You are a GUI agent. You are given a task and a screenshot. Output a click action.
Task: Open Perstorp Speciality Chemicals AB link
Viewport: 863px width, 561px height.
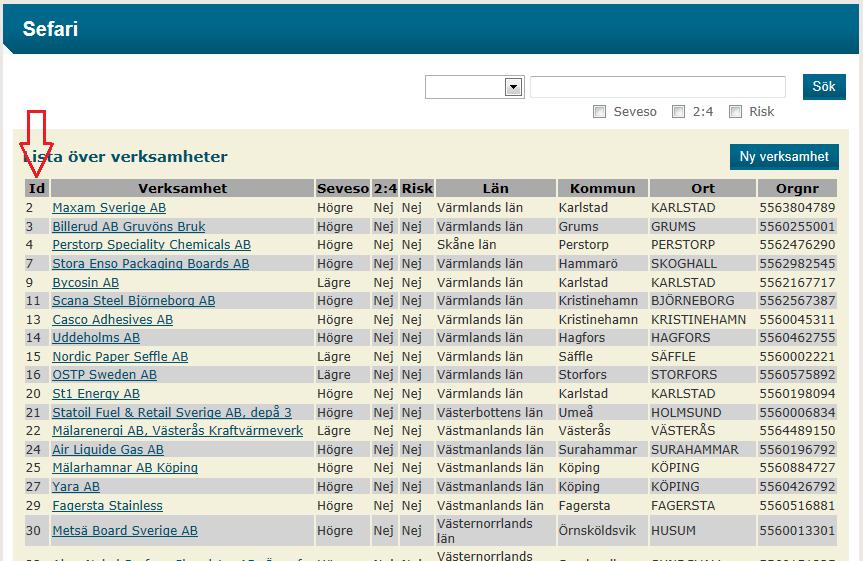pyautogui.click(x=151, y=245)
